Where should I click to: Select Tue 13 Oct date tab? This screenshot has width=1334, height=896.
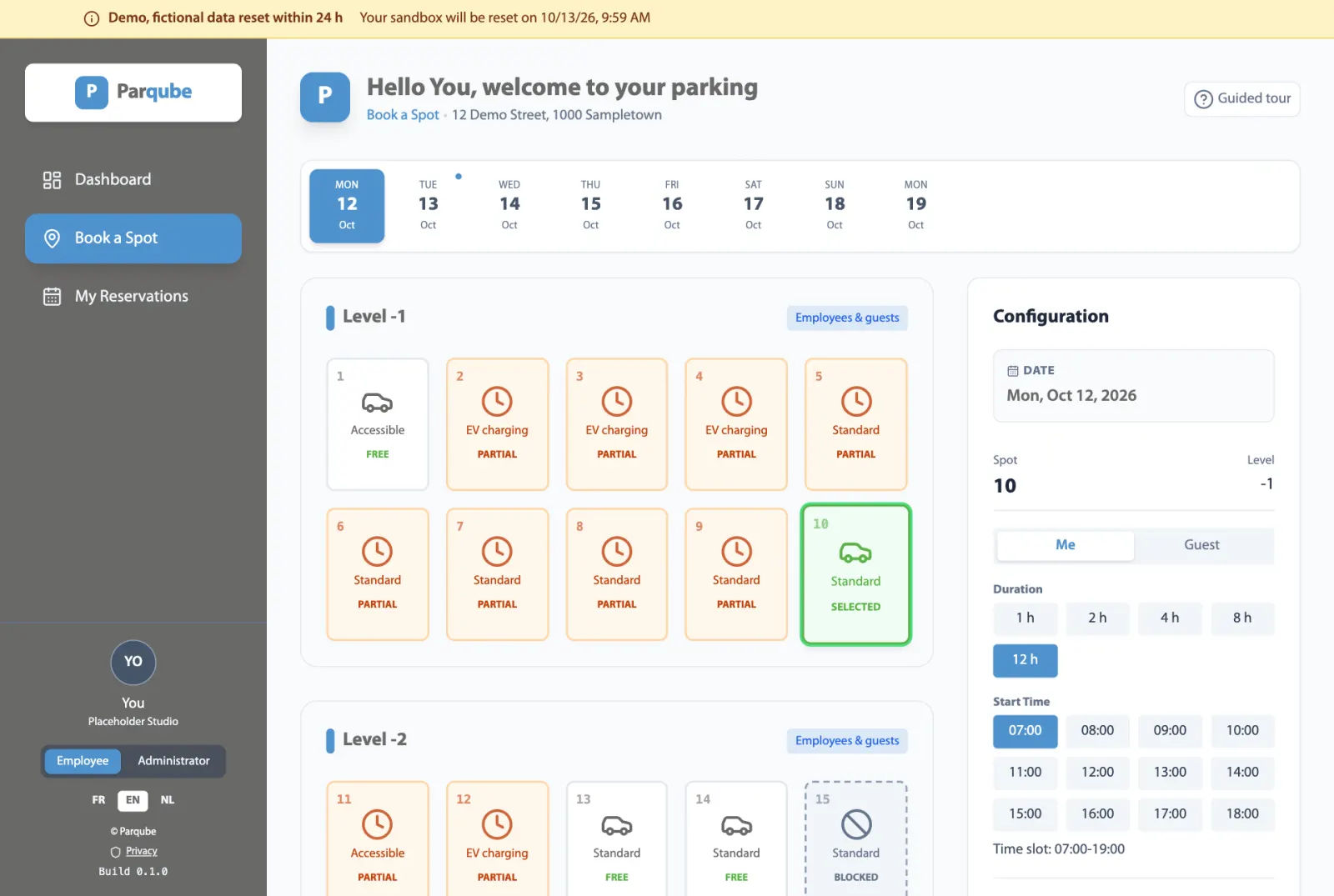point(429,205)
